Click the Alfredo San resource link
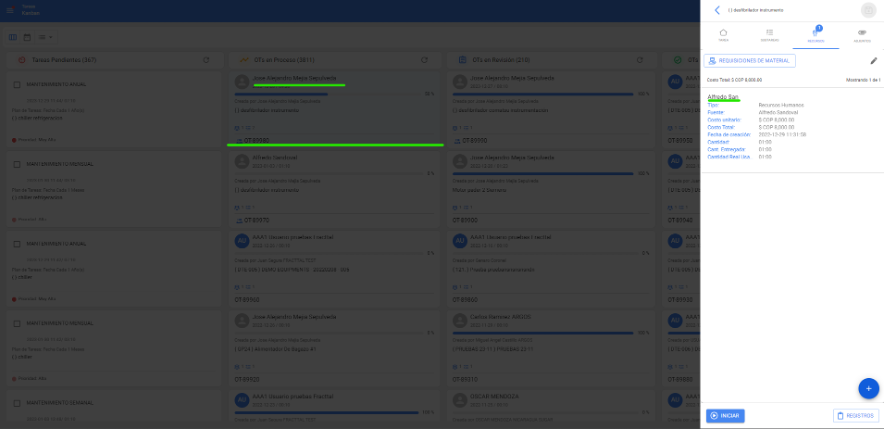 [723, 97]
